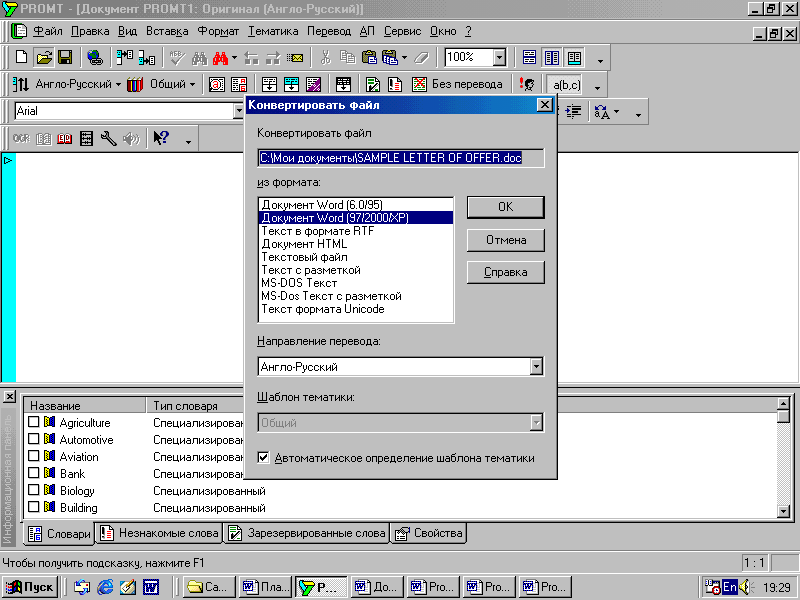This screenshot has width=800, height=600.
Task: Open the Общий topic toolbar dropdown
Action: 192,85
